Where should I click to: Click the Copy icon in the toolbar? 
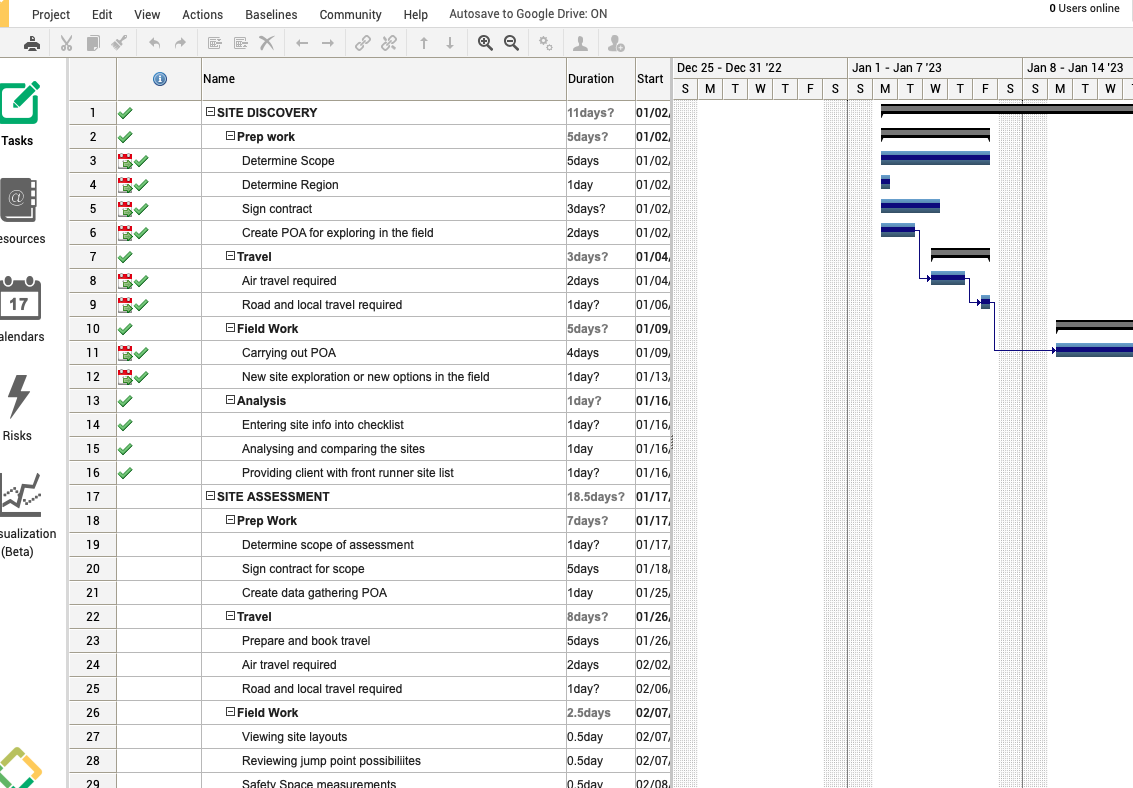coord(93,43)
